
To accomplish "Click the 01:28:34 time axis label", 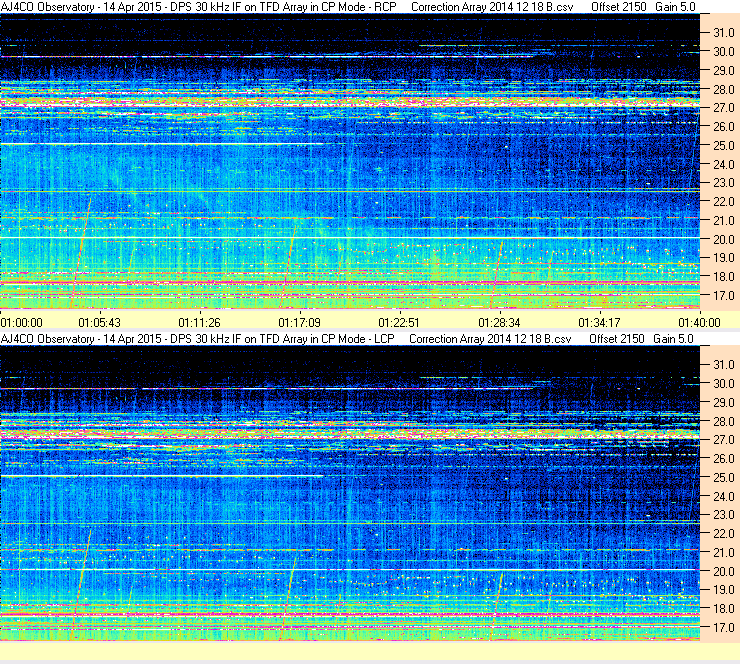I will point(499,323).
